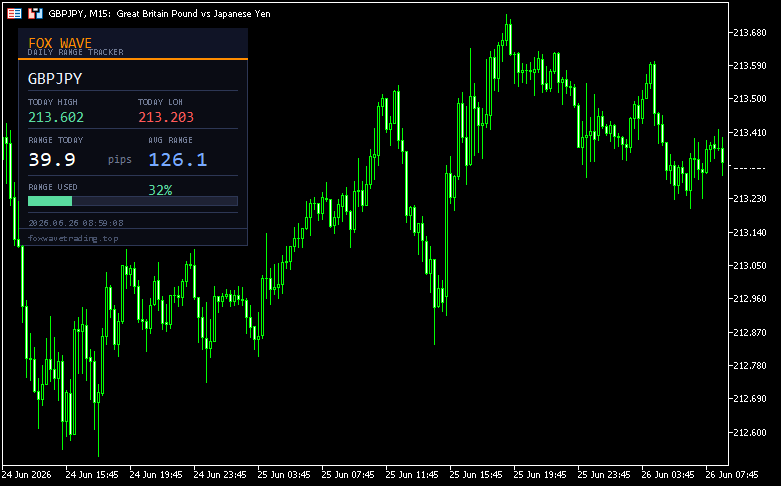Click time axis label '25 Jun 15:45'

point(476,475)
